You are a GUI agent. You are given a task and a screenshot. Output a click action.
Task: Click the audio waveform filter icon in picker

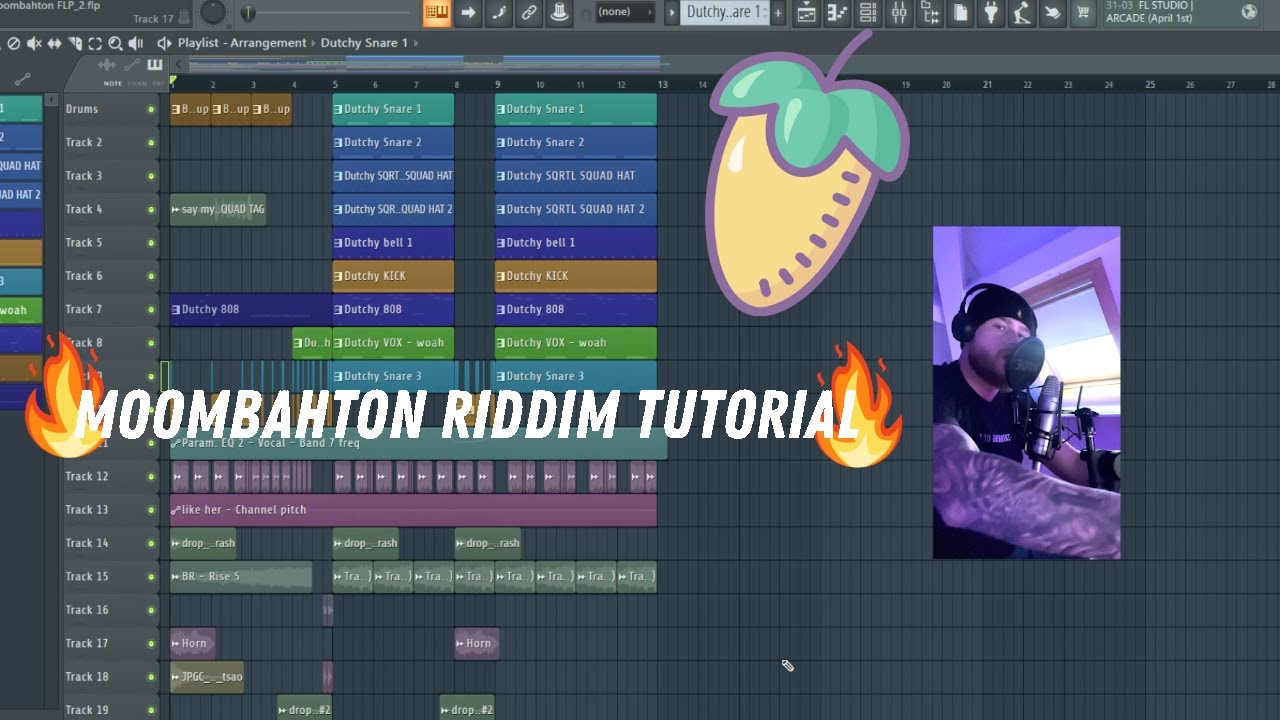click(x=107, y=65)
